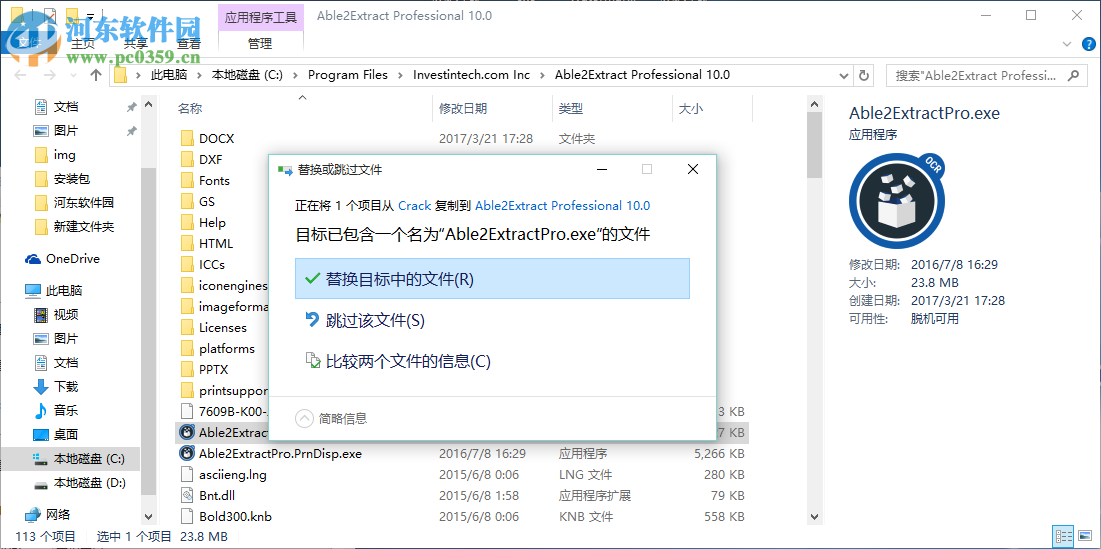Choose replace the files in destination option

coord(492,279)
